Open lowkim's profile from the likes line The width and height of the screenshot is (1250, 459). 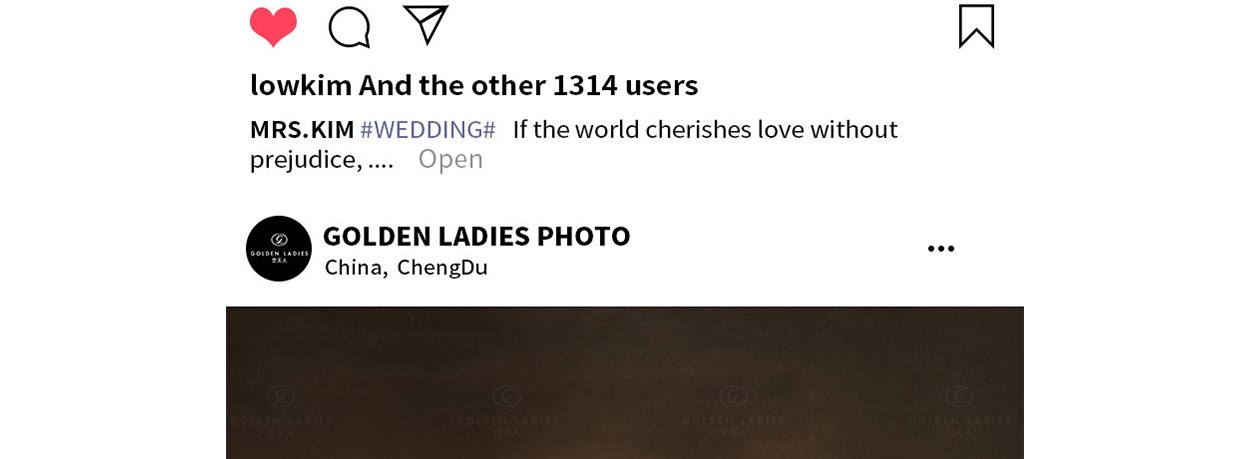click(x=301, y=85)
